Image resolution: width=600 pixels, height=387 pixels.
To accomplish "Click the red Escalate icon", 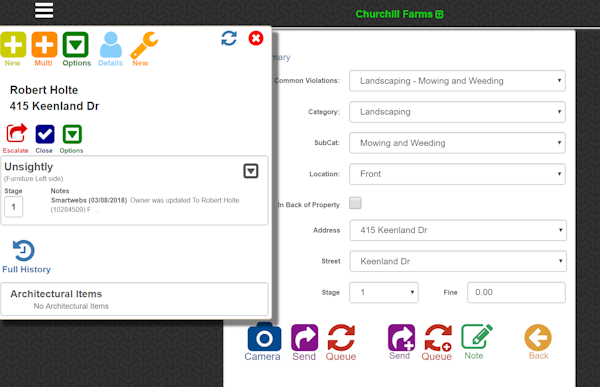I will [16, 134].
